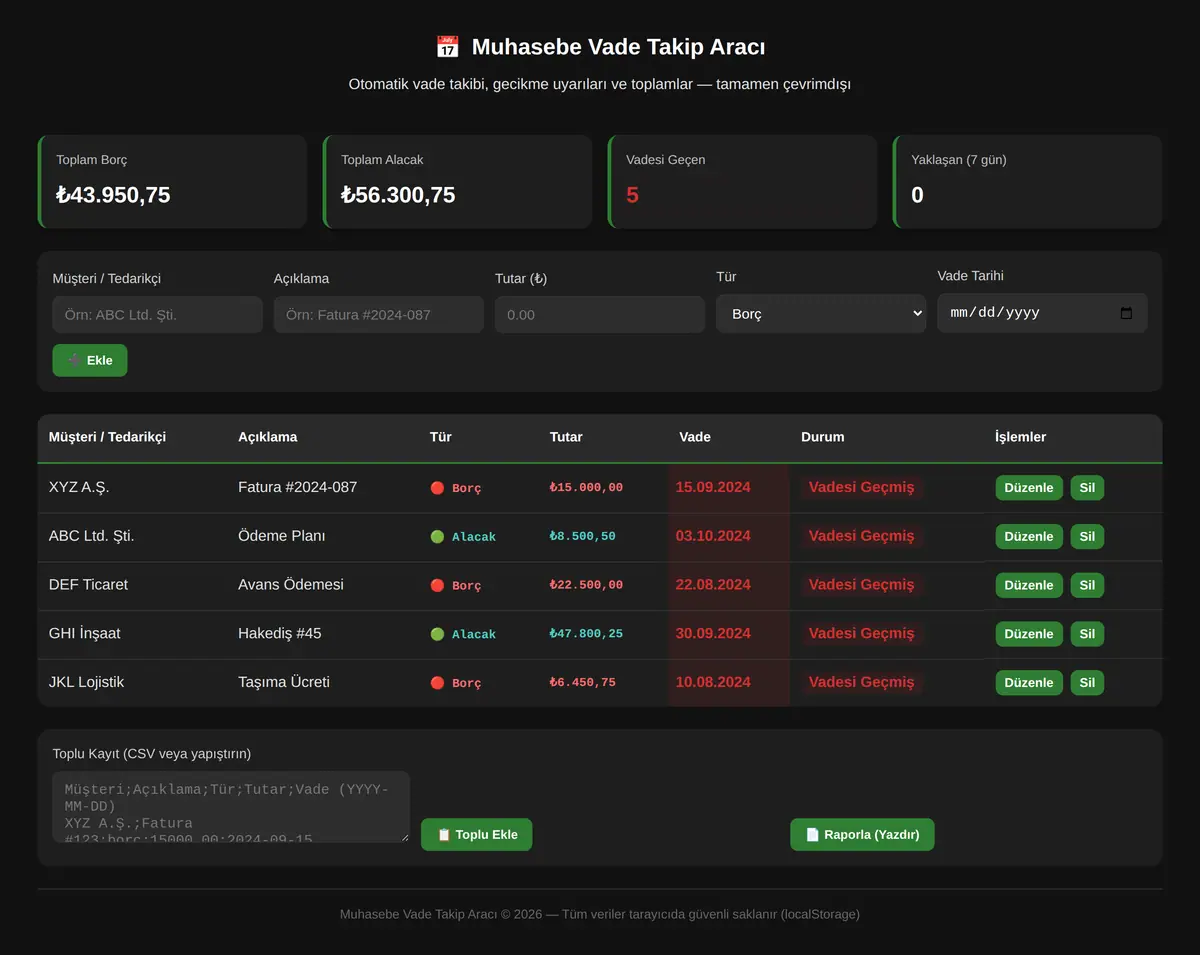Click the Durum column header

[823, 437]
